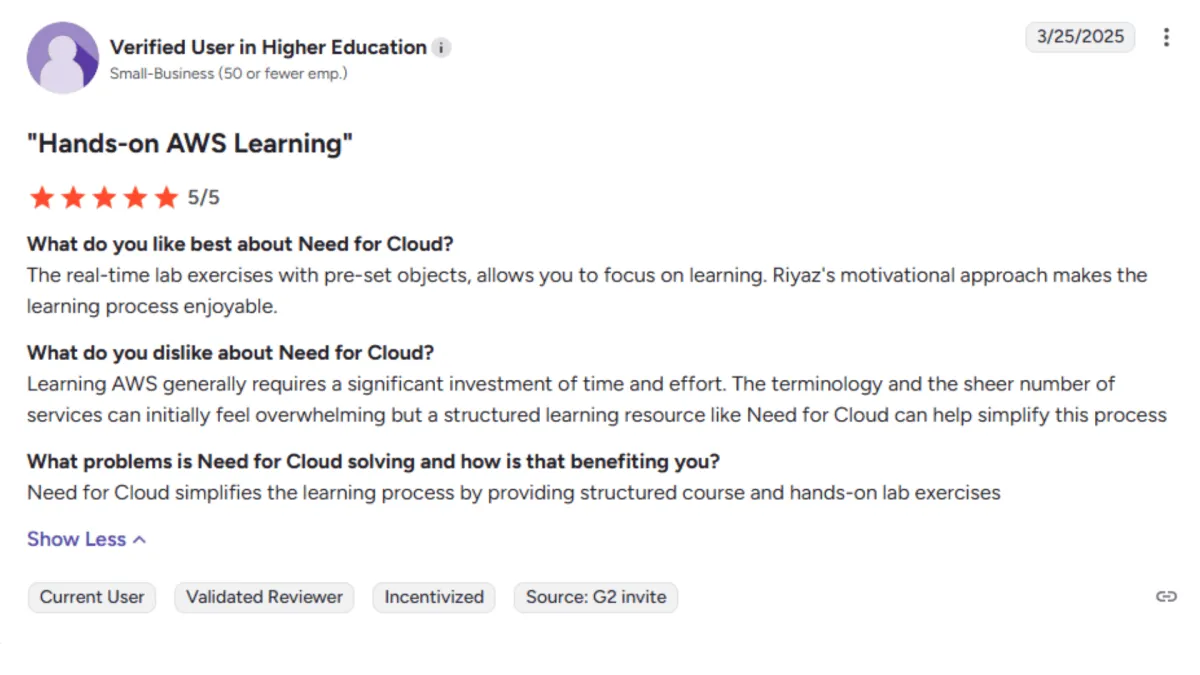Screen dimensions: 1200x675
Task: Click Verified User in Higher Education name
Action: 268,47
